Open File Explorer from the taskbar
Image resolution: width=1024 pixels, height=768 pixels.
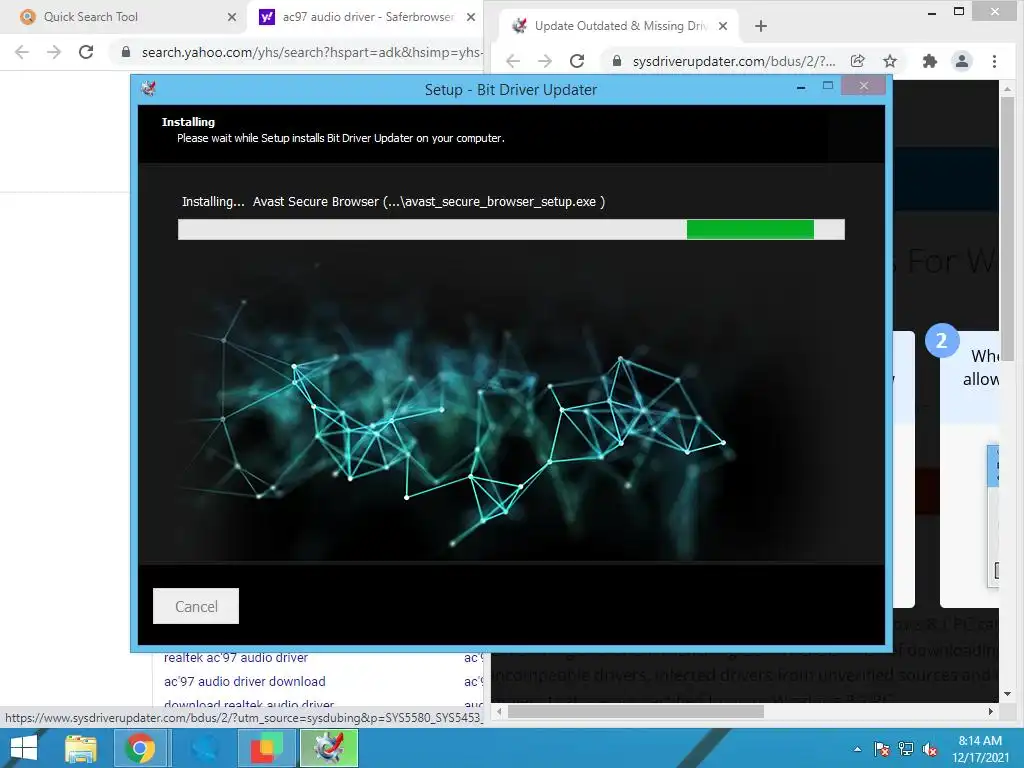click(x=81, y=748)
